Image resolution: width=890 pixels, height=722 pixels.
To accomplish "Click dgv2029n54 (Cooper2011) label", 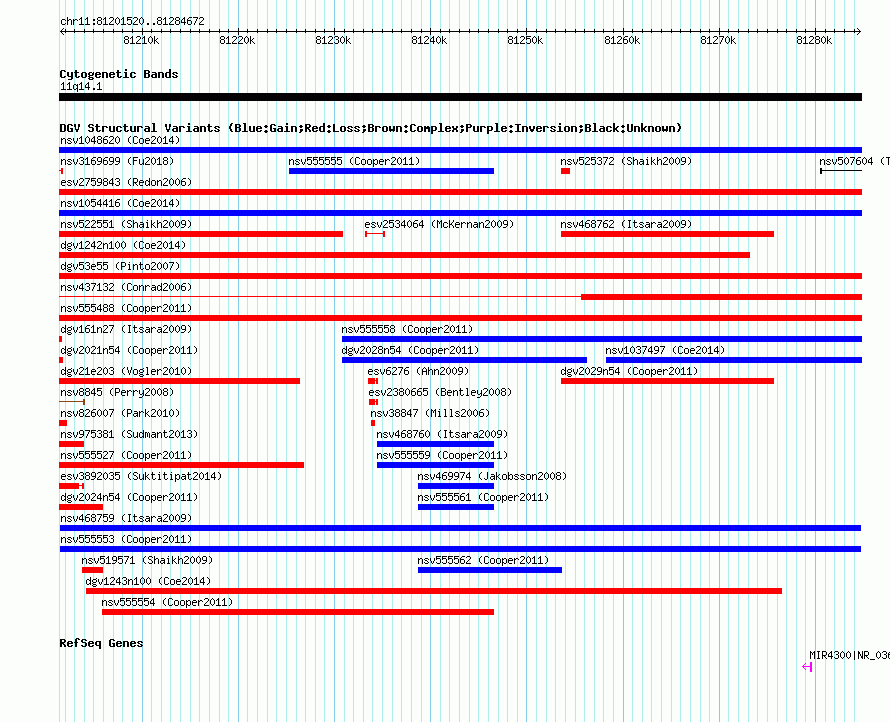I will (x=629, y=371).
